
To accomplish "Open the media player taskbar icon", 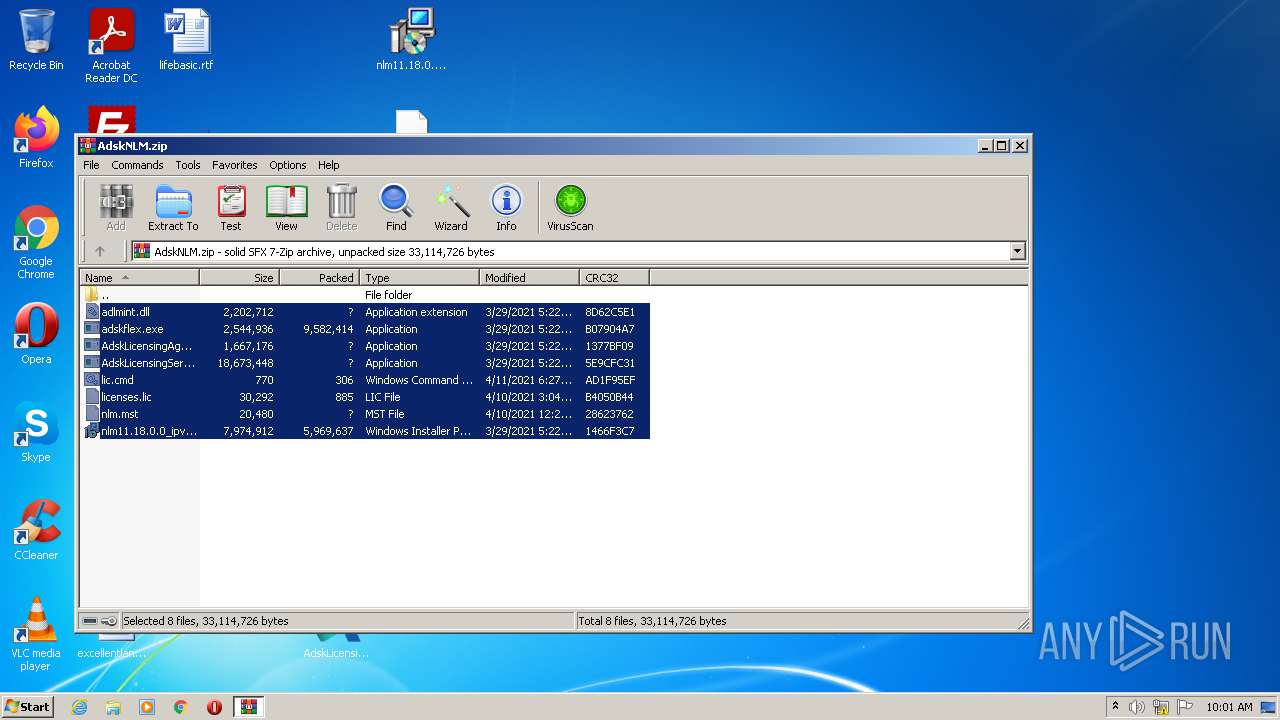I will [x=147, y=707].
